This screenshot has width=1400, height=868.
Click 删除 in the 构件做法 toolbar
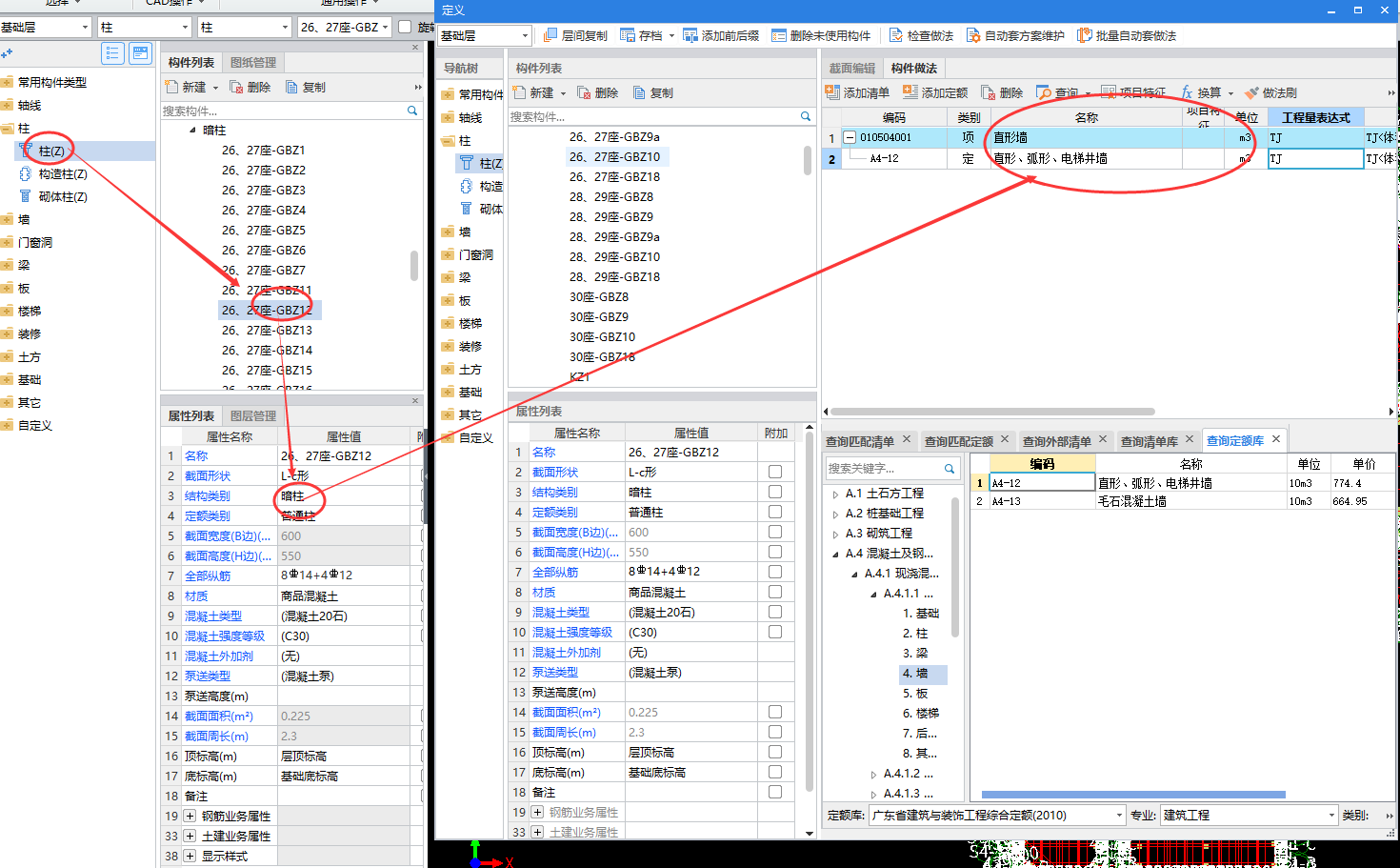(1002, 92)
